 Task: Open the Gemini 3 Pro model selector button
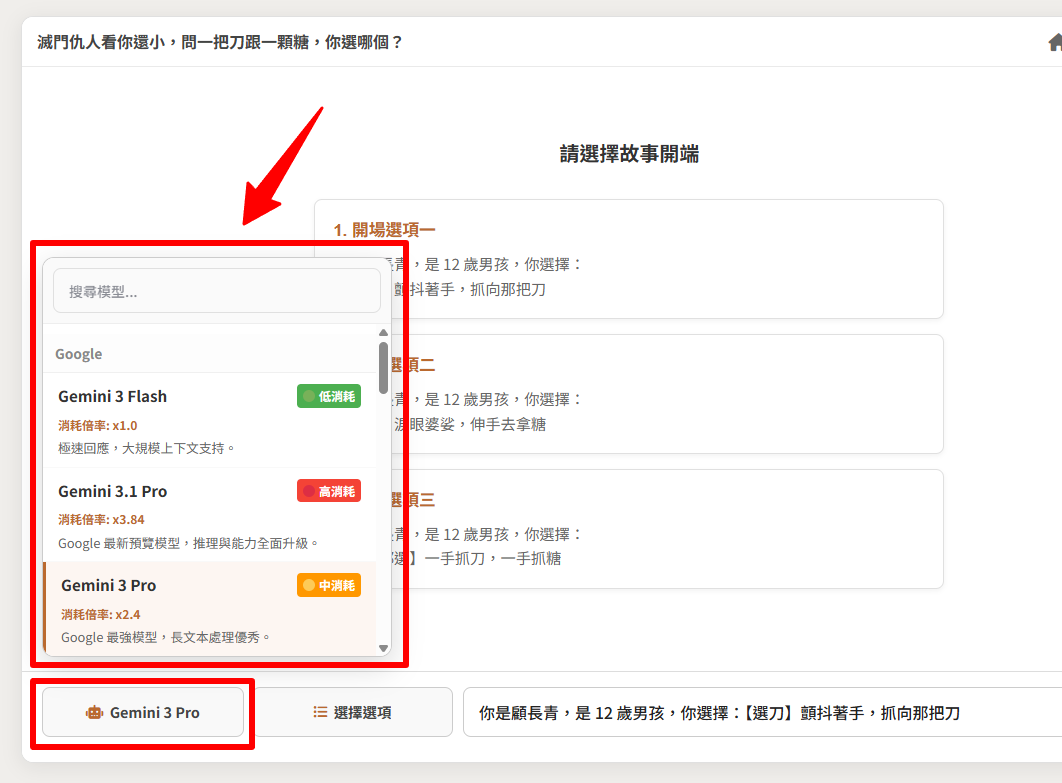(143, 713)
